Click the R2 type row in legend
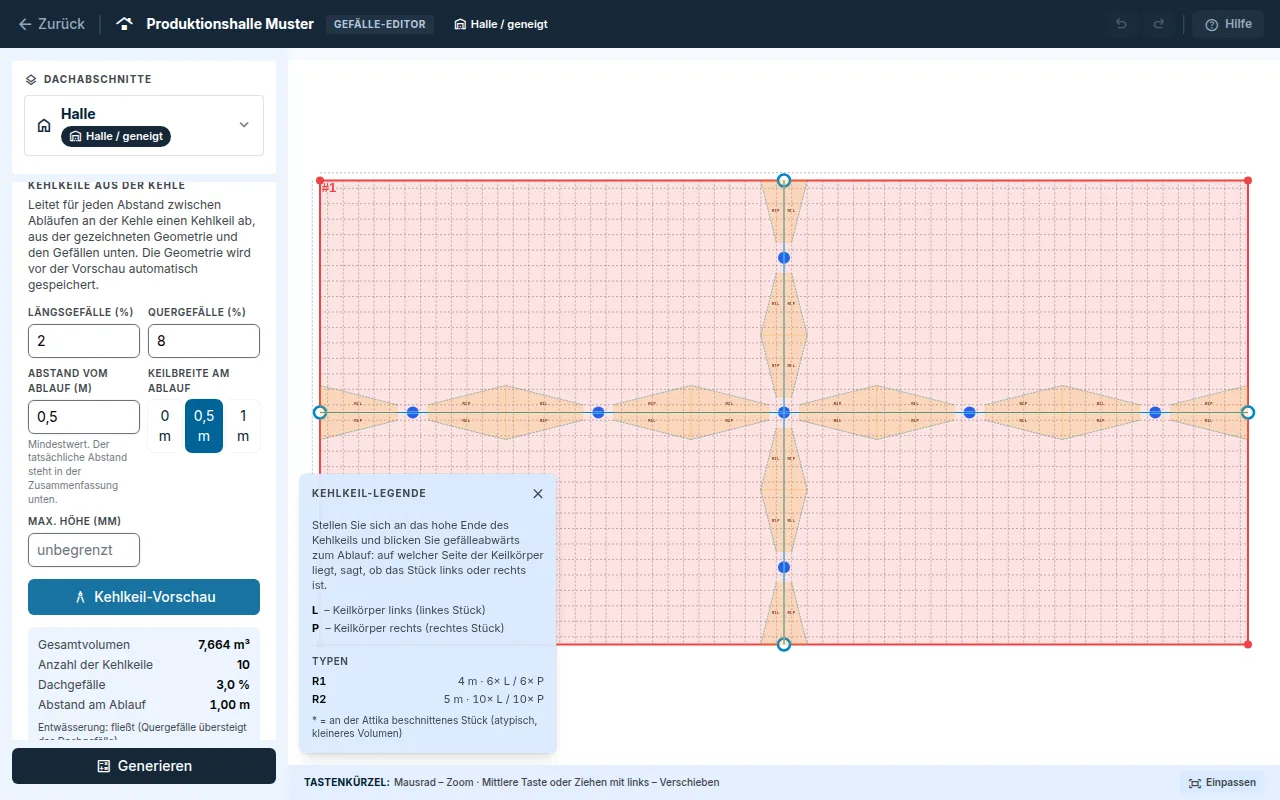The width and height of the screenshot is (1280, 800). point(428,699)
